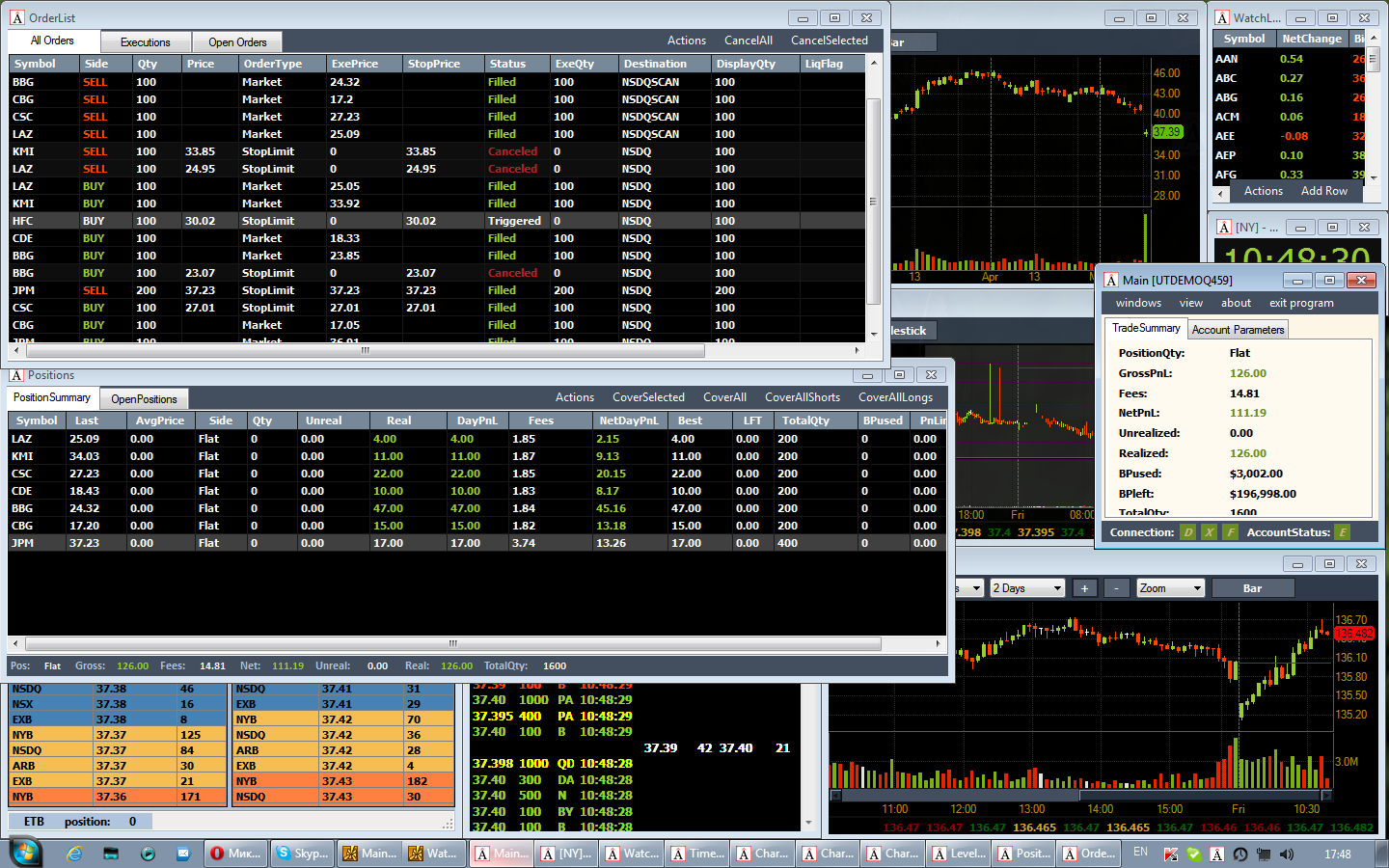Click the plus button on chart toolbar

(x=1084, y=588)
